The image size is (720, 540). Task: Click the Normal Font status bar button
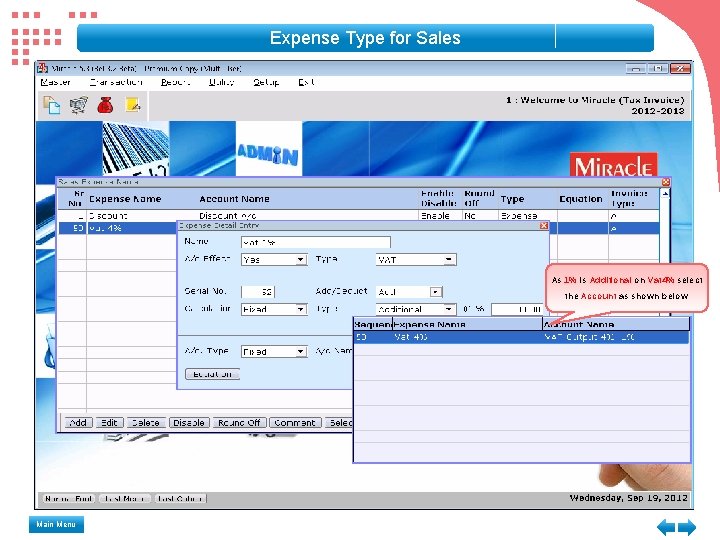click(x=69, y=498)
